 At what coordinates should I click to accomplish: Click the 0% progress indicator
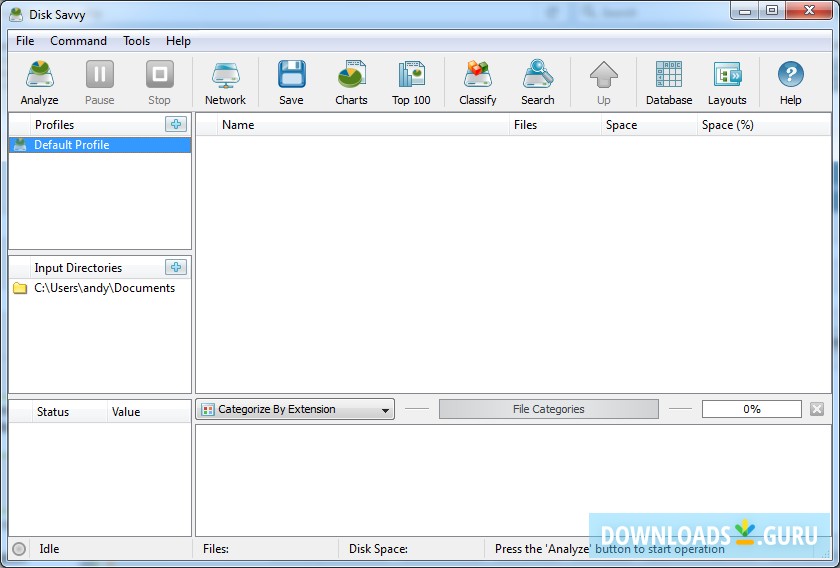pos(752,409)
